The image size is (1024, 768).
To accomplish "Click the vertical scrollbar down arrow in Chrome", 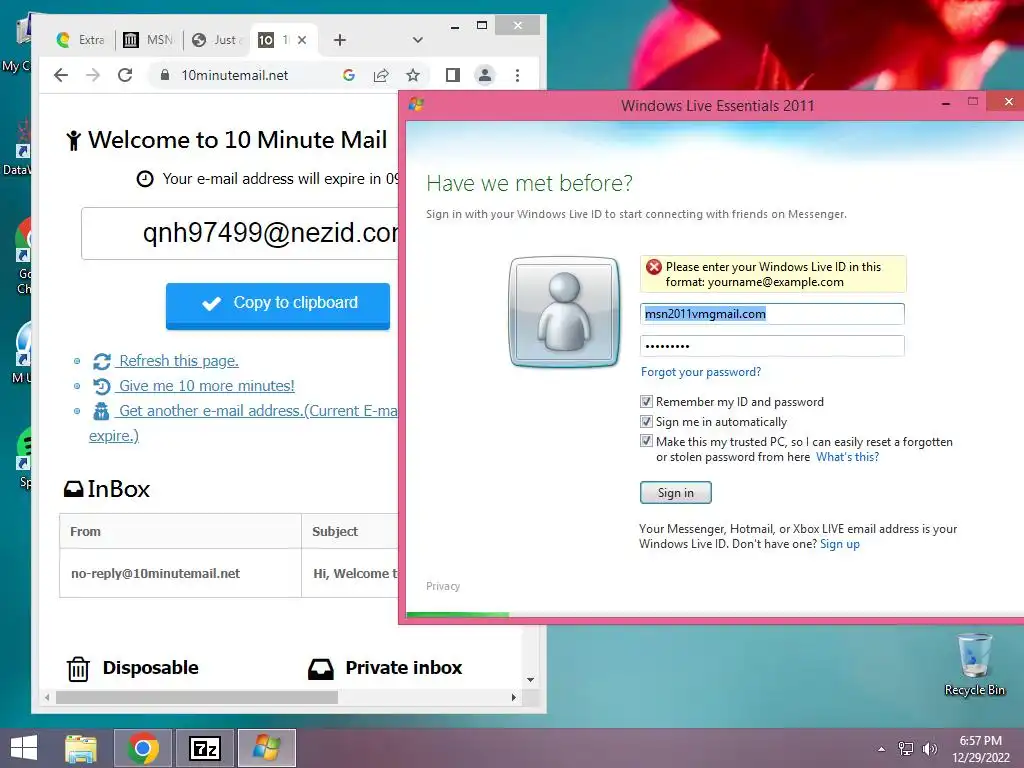I will pos(530,680).
